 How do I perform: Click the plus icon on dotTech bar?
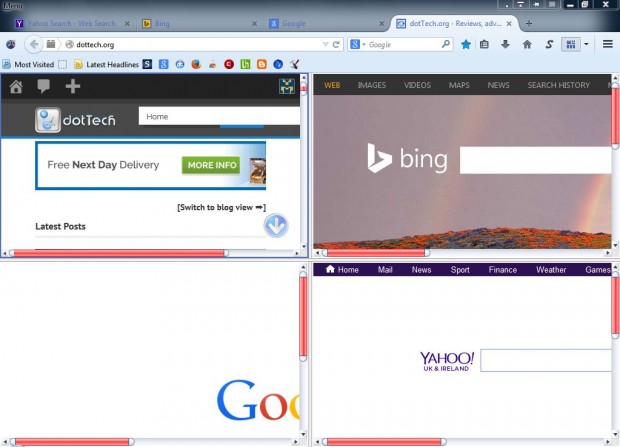[x=73, y=86]
